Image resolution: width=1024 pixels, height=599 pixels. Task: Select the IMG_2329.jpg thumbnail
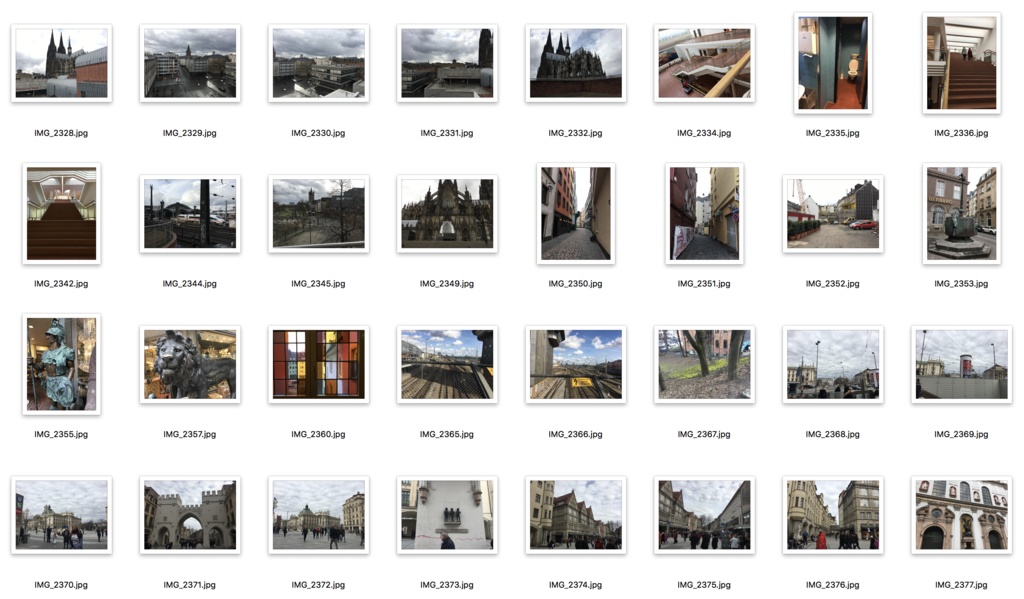click(190, 63)
